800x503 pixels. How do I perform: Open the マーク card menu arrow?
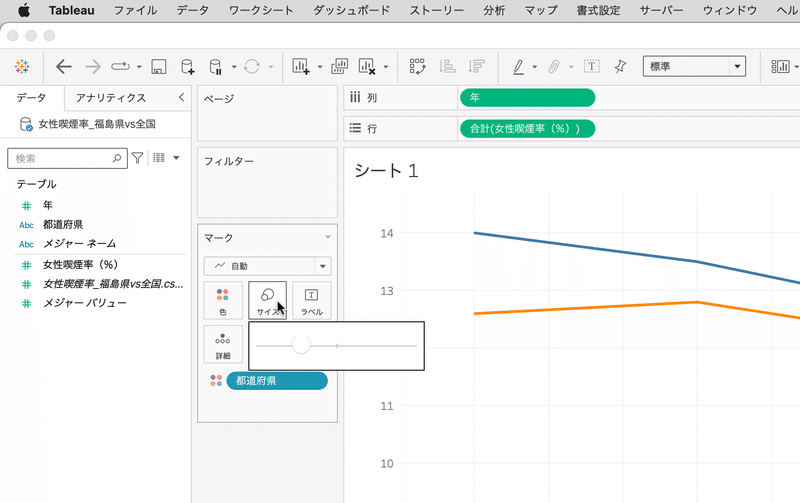pyautogui.click(x=328, y=237)
